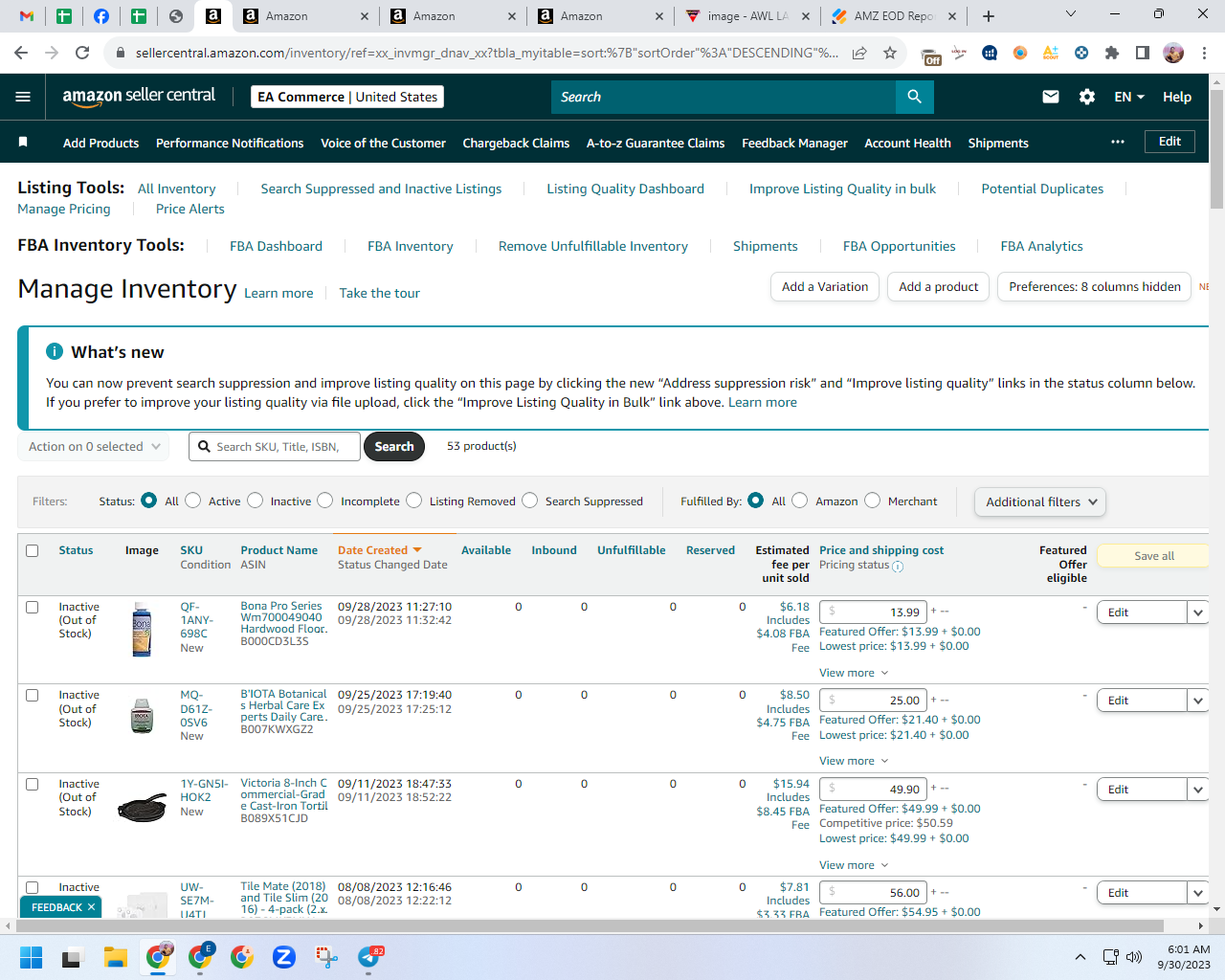Open the browser side panel icon

[x=1143, y=53]
